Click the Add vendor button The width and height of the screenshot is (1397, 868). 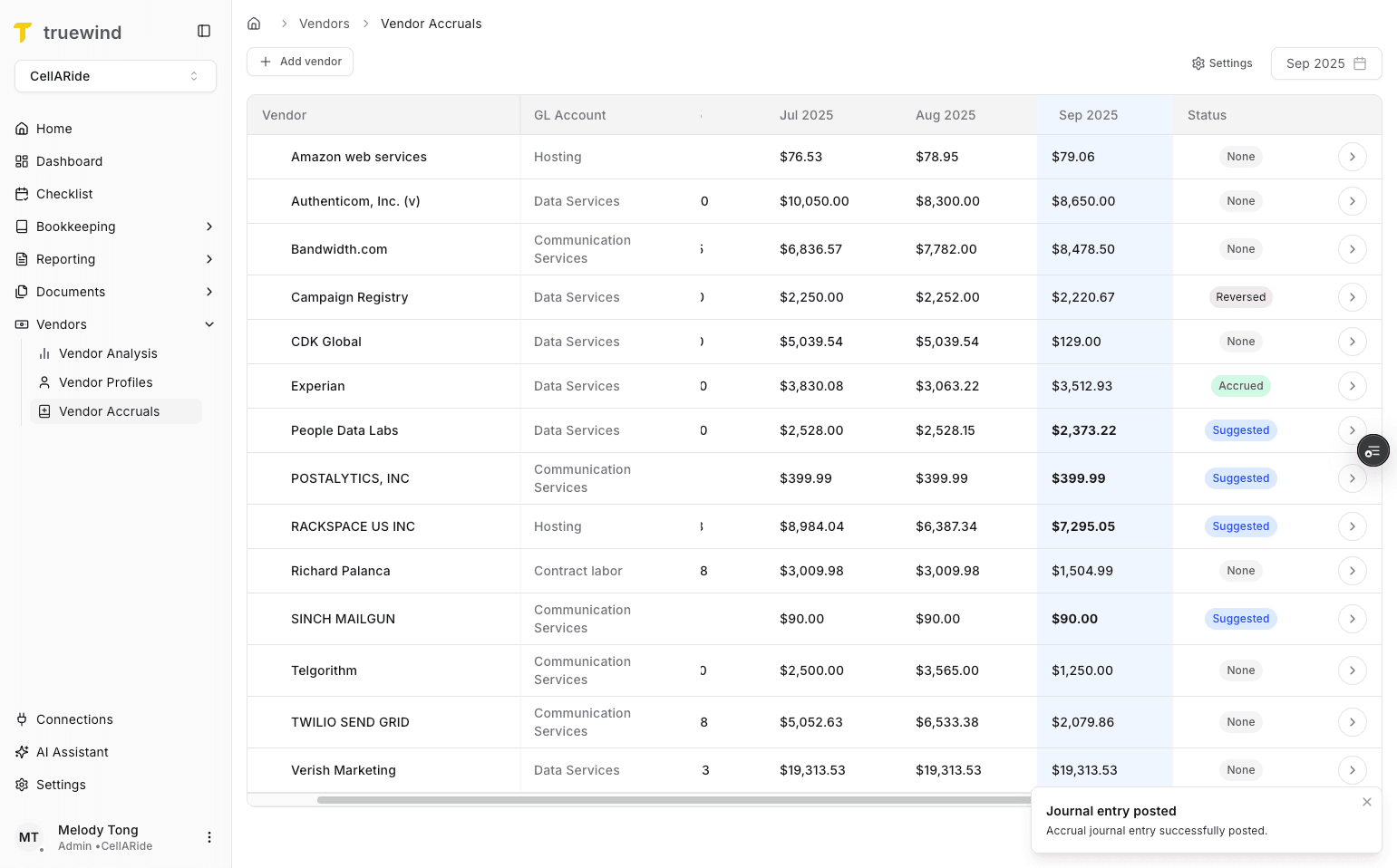coord(300,62)
